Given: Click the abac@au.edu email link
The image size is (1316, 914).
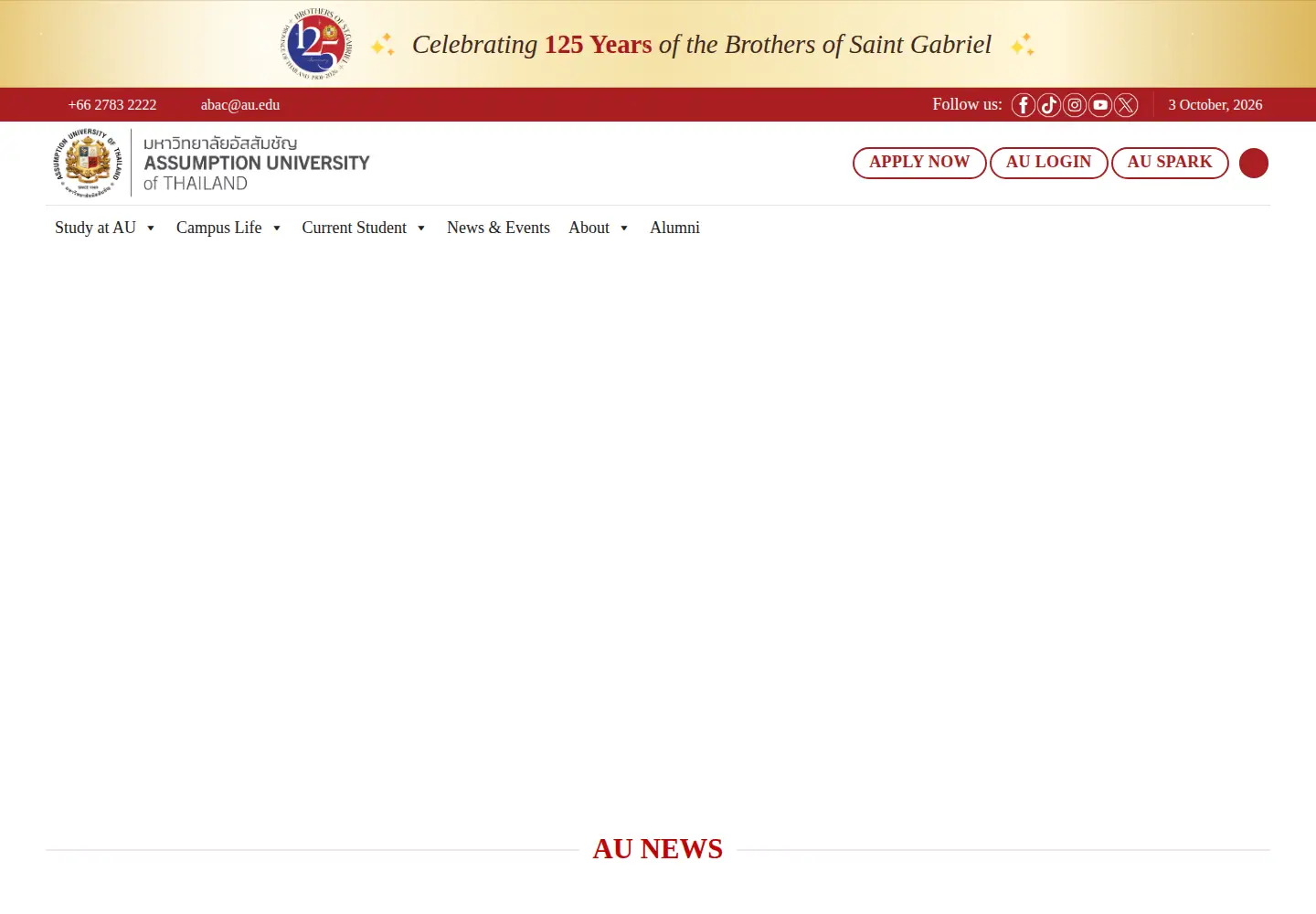Looking at the screenshot, I should (240, 105).
